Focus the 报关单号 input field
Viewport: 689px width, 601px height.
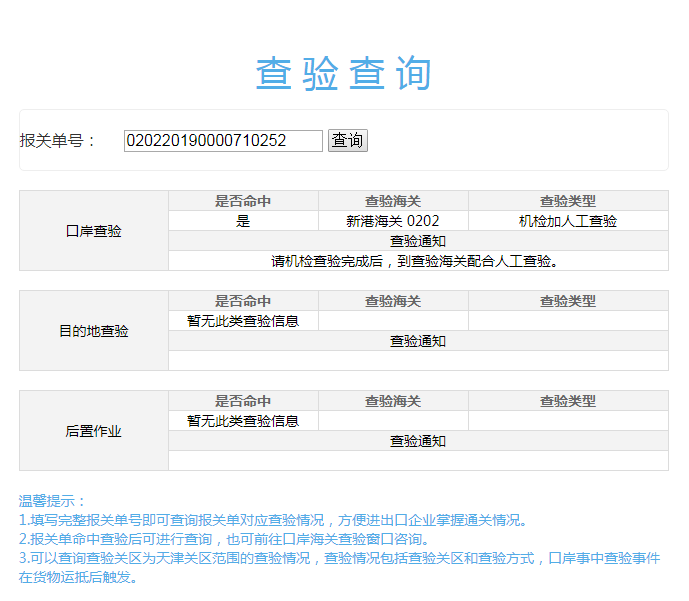click(x=223, y=141)
